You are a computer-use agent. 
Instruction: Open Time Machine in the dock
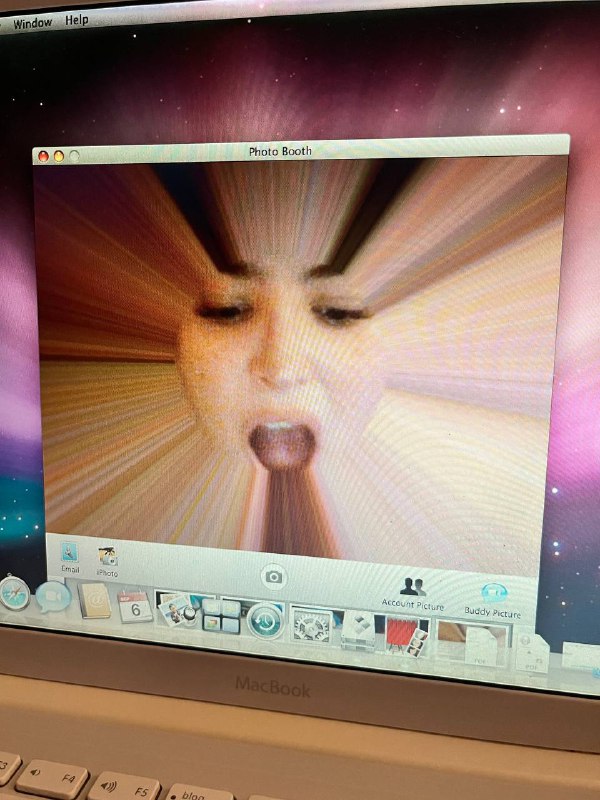(265, 619)
